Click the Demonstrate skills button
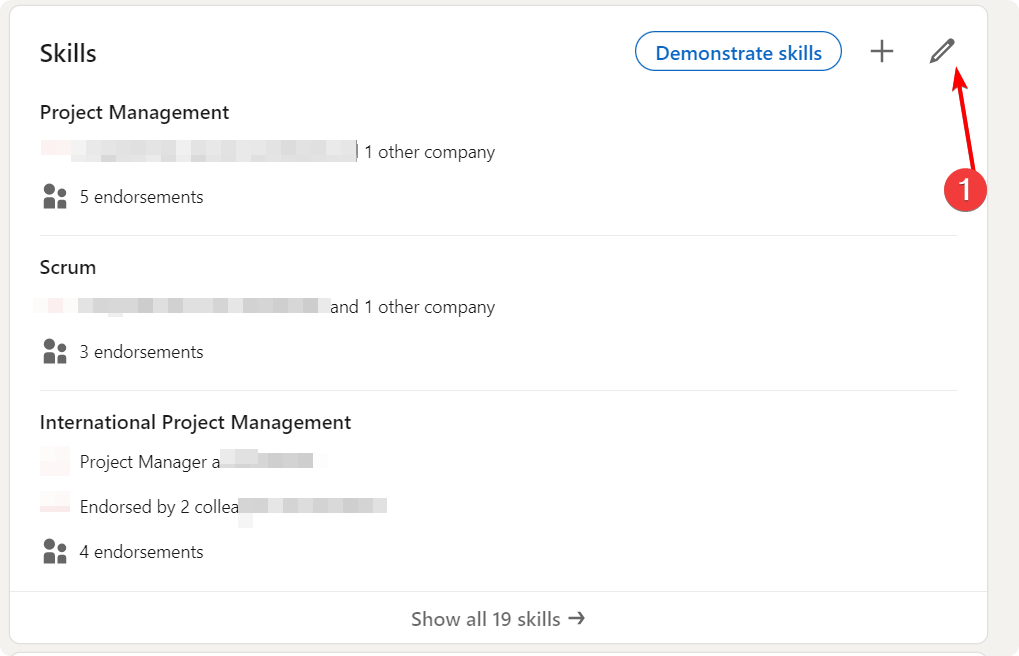The height and width of the screenshot is (656, 1019). coord(738,52)
